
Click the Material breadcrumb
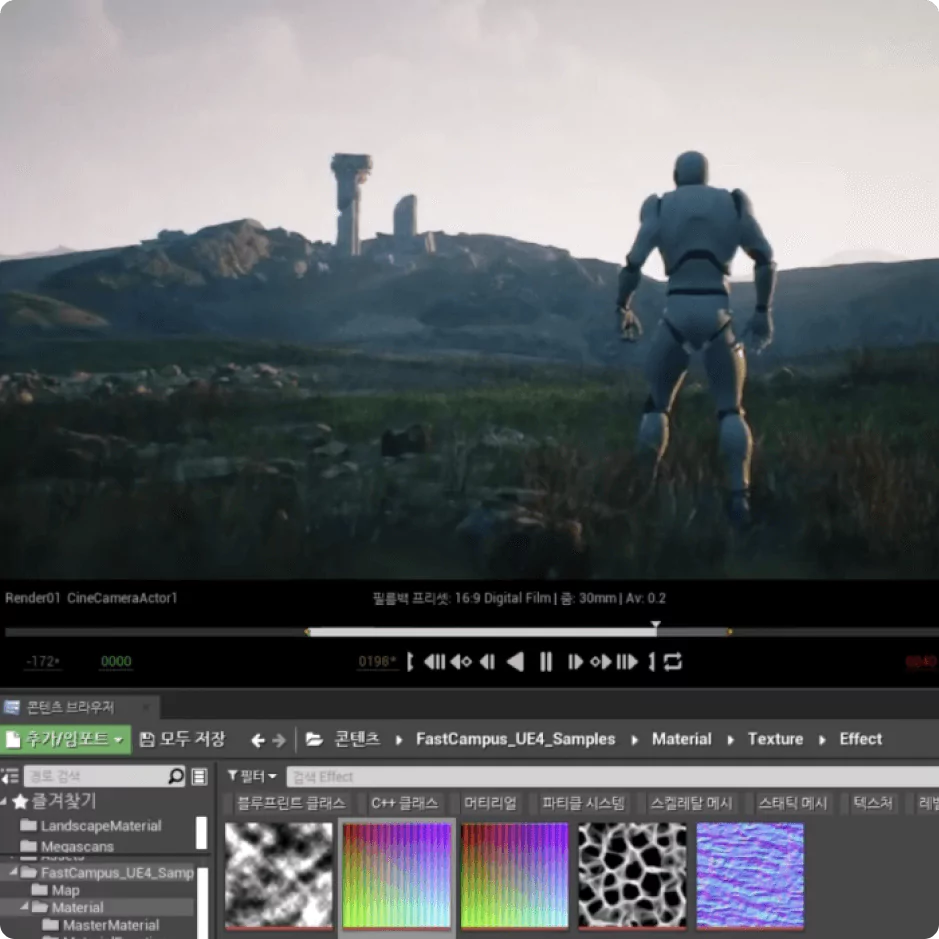681,739
